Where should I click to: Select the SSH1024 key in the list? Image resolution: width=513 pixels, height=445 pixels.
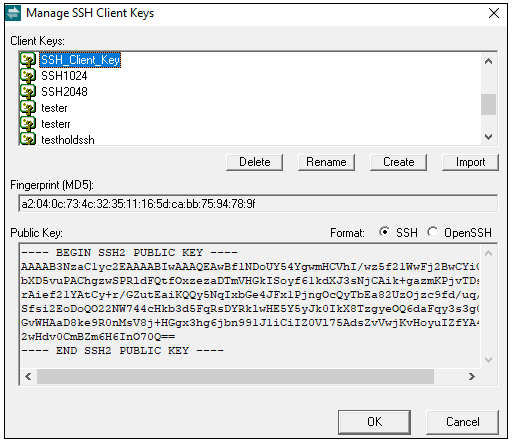tap(64, 76)
